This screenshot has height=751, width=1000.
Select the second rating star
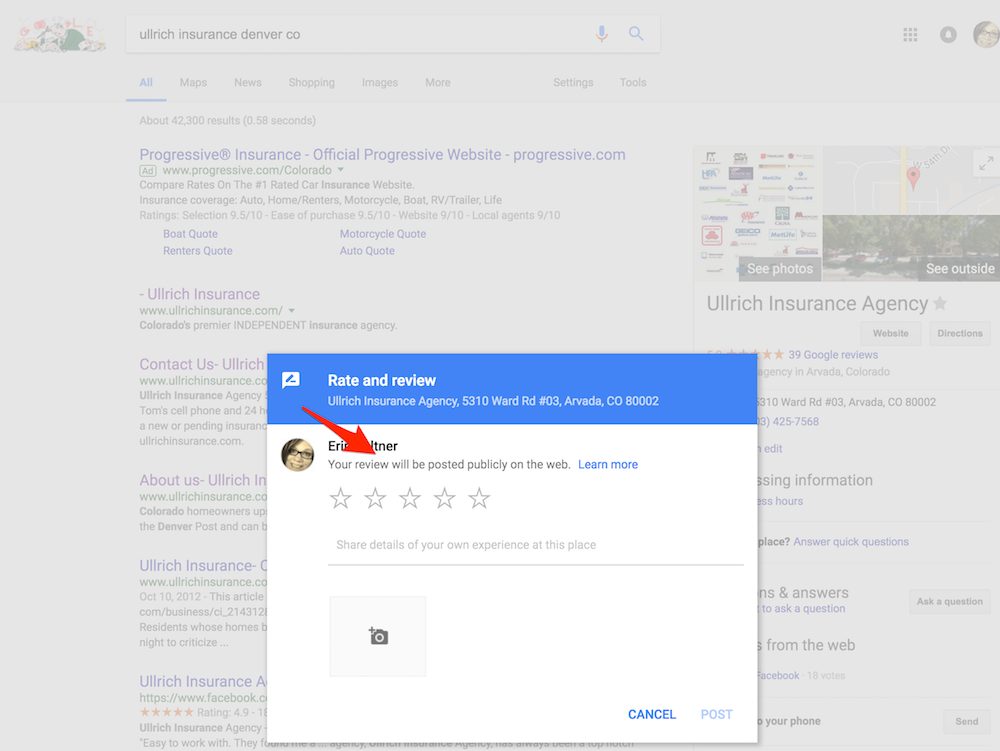375,498
